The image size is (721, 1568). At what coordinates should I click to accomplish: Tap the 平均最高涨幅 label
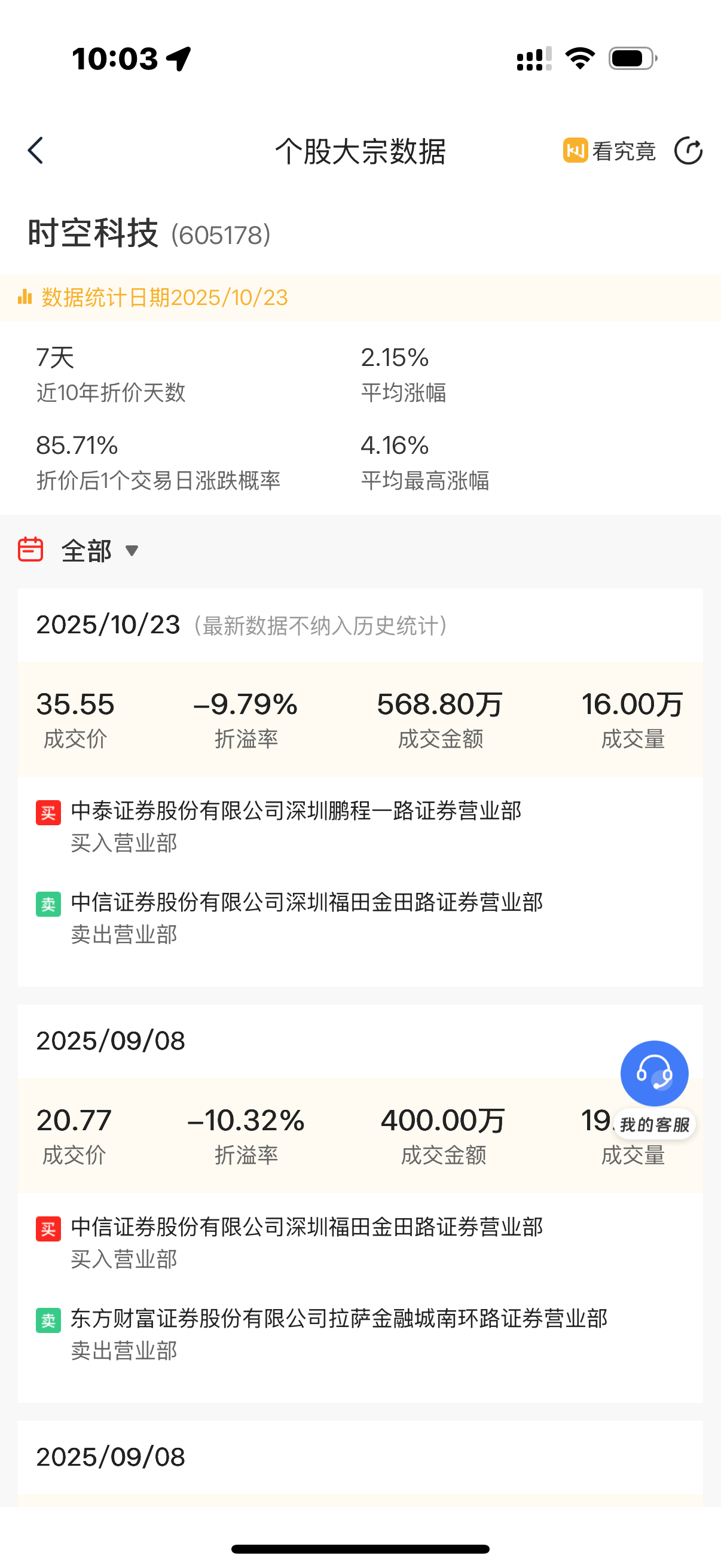(424, 481)
